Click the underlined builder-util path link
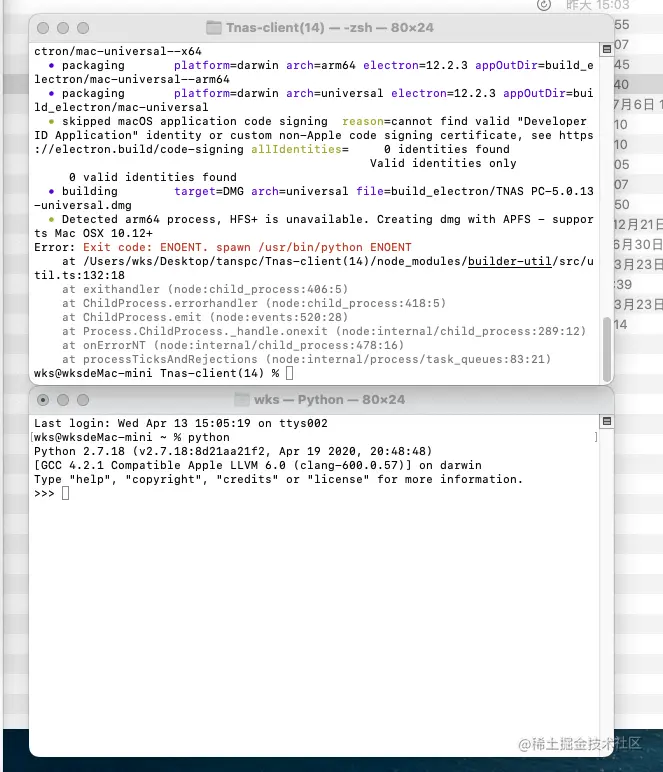The image size is (663, 772). pos(509,261)
